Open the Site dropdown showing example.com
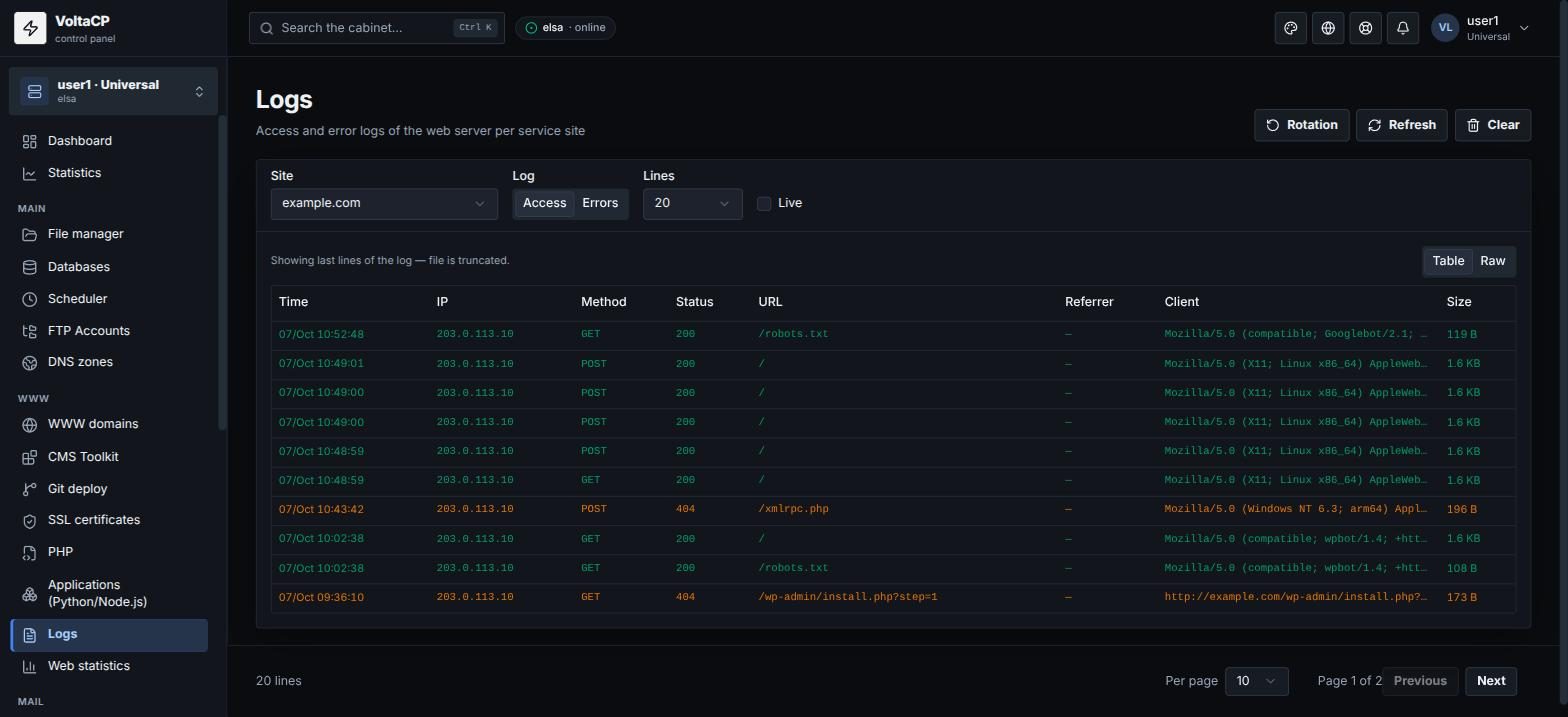The width and height of the screenshot is (1568, 717). (384, 203)
